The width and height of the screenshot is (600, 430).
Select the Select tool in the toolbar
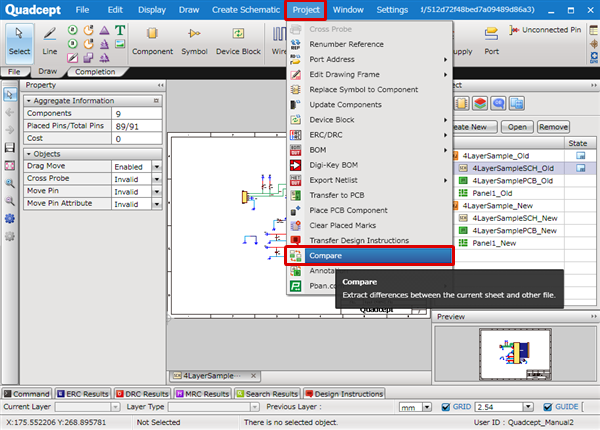19,42
